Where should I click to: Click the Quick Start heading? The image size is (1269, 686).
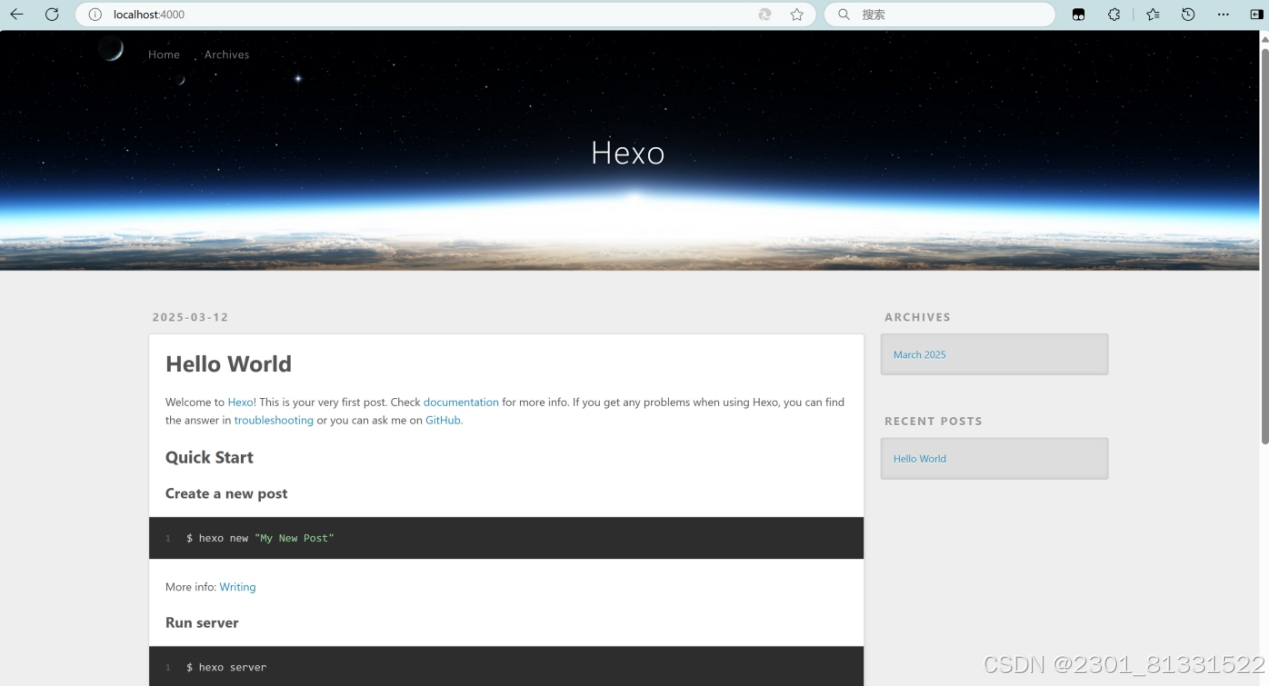pos(209,457)
